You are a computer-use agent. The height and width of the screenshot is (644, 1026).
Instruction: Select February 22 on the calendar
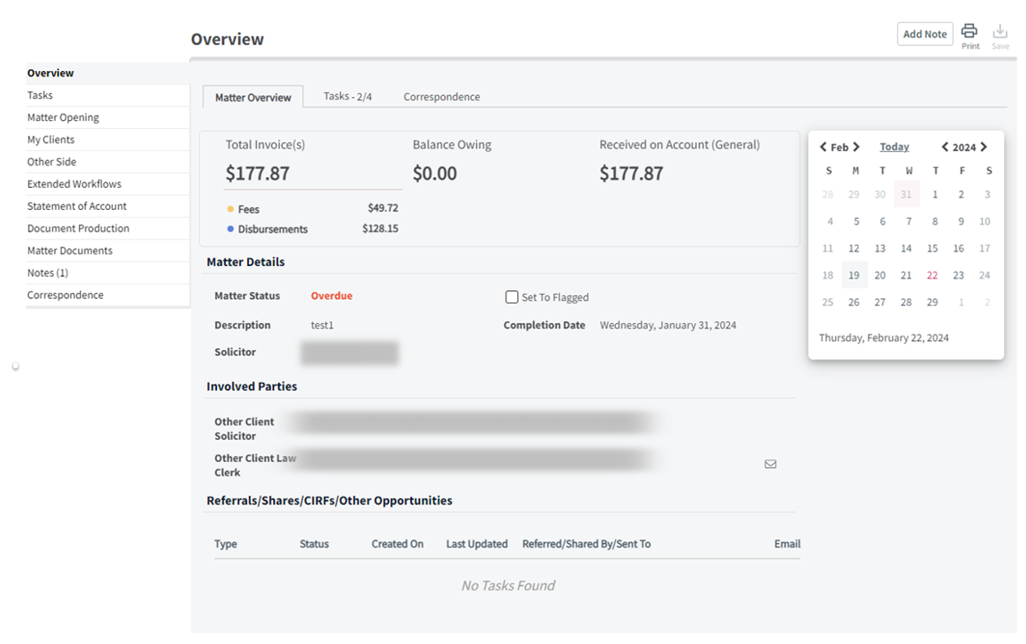[x=932, y=274]
